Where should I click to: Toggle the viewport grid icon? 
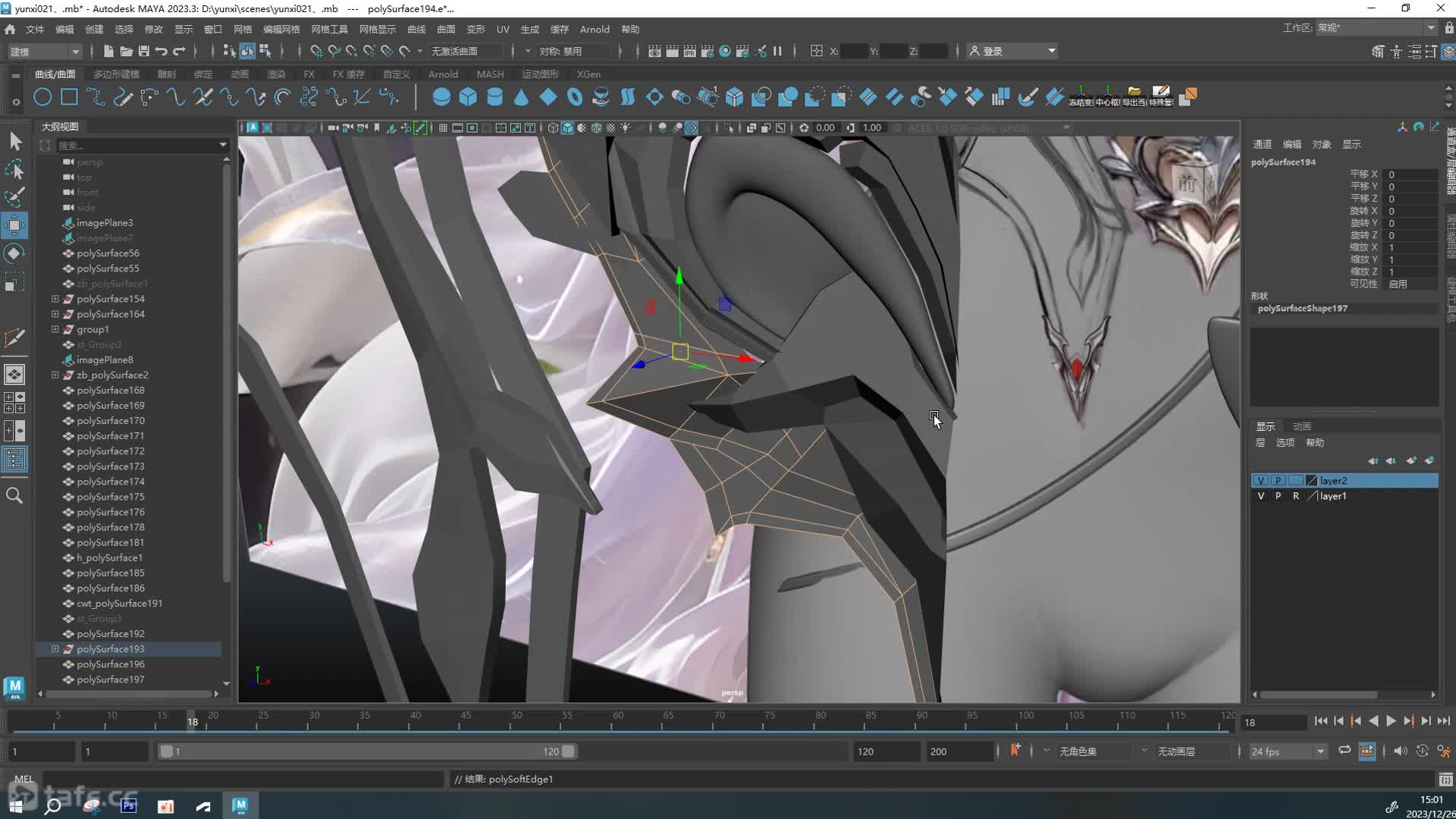443,128
